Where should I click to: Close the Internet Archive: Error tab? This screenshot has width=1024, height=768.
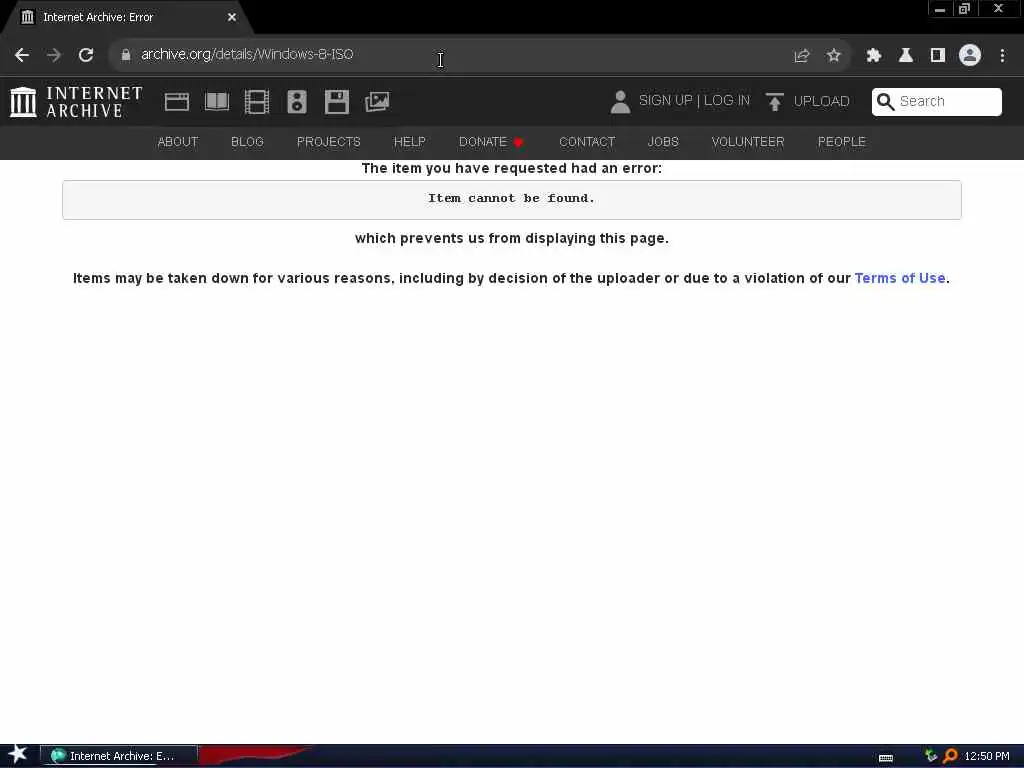[232, 17]
